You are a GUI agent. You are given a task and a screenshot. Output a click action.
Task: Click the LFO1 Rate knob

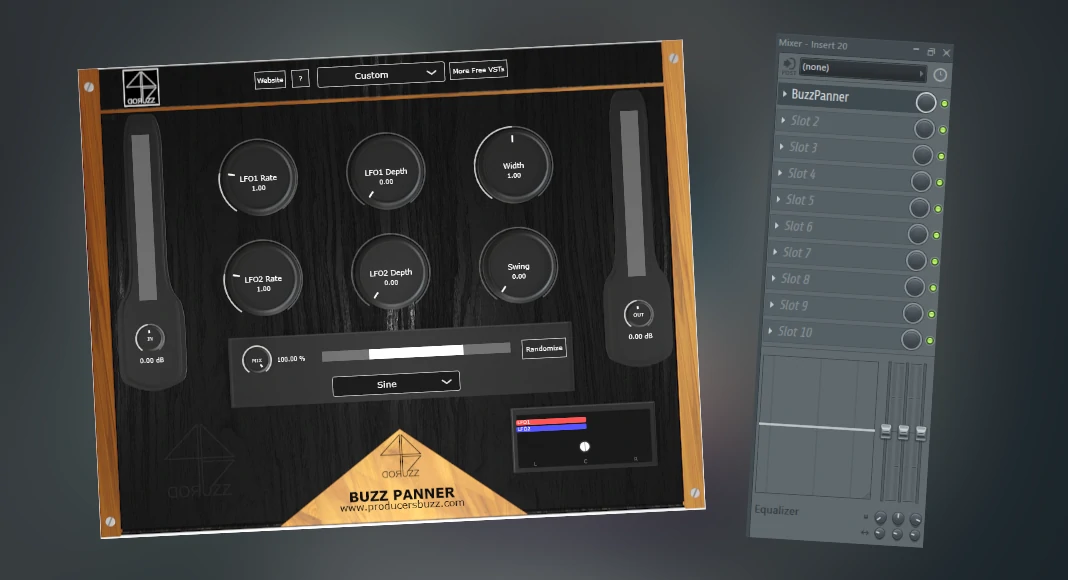258,178
